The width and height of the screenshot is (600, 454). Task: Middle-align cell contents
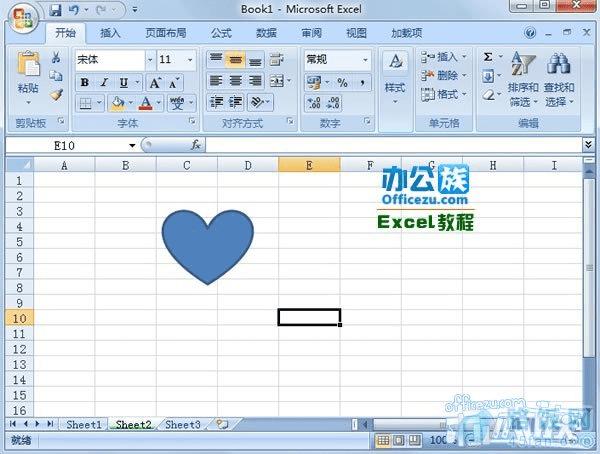click(x=235, y=59)
